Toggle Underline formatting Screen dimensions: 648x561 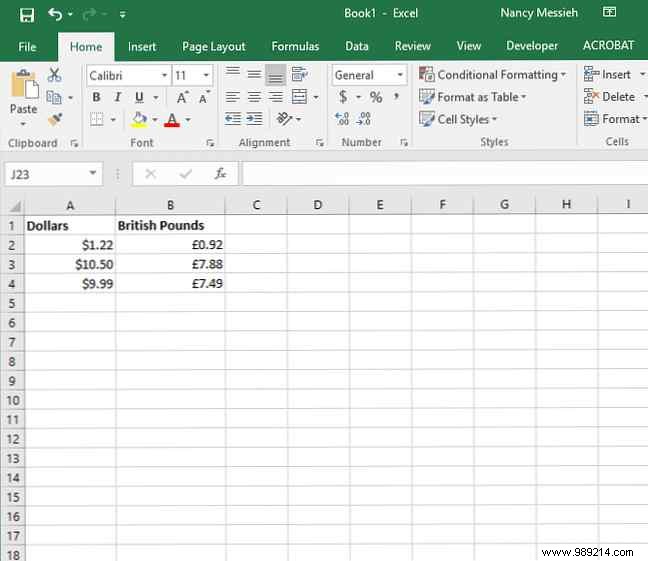click(139, 98)
